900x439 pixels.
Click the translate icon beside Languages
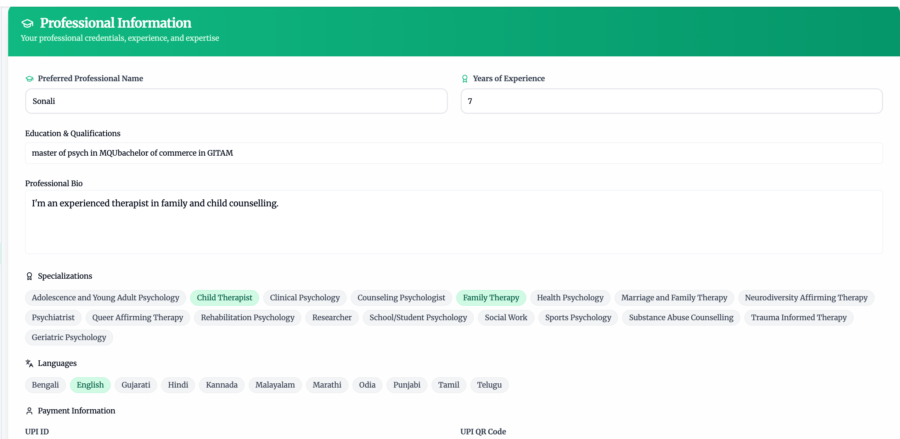29,363
